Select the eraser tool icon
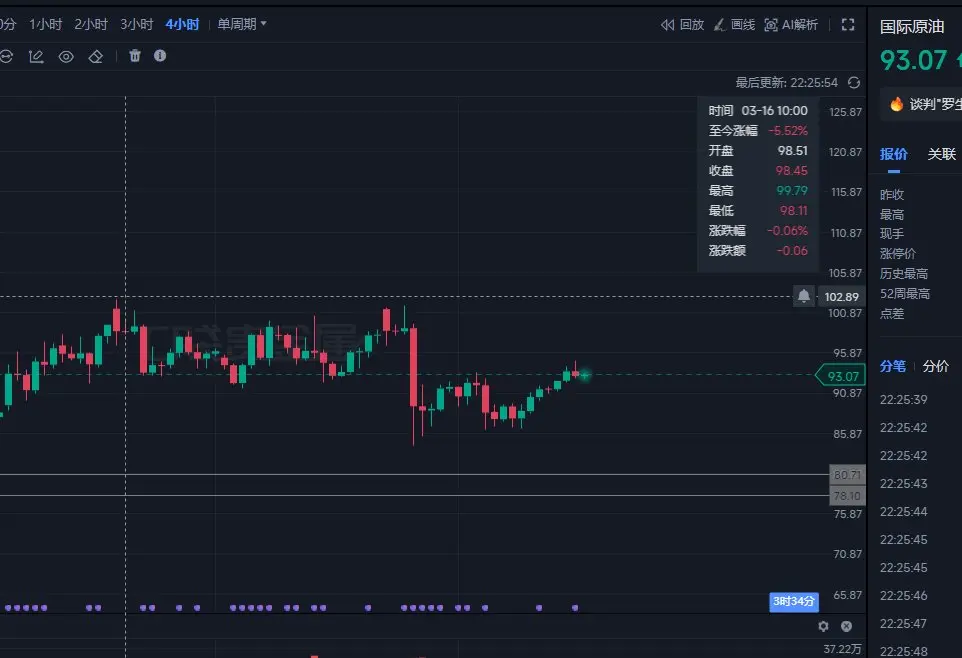Image resolution: width=962 pixels, height=658 pixels. coord(96,56)
